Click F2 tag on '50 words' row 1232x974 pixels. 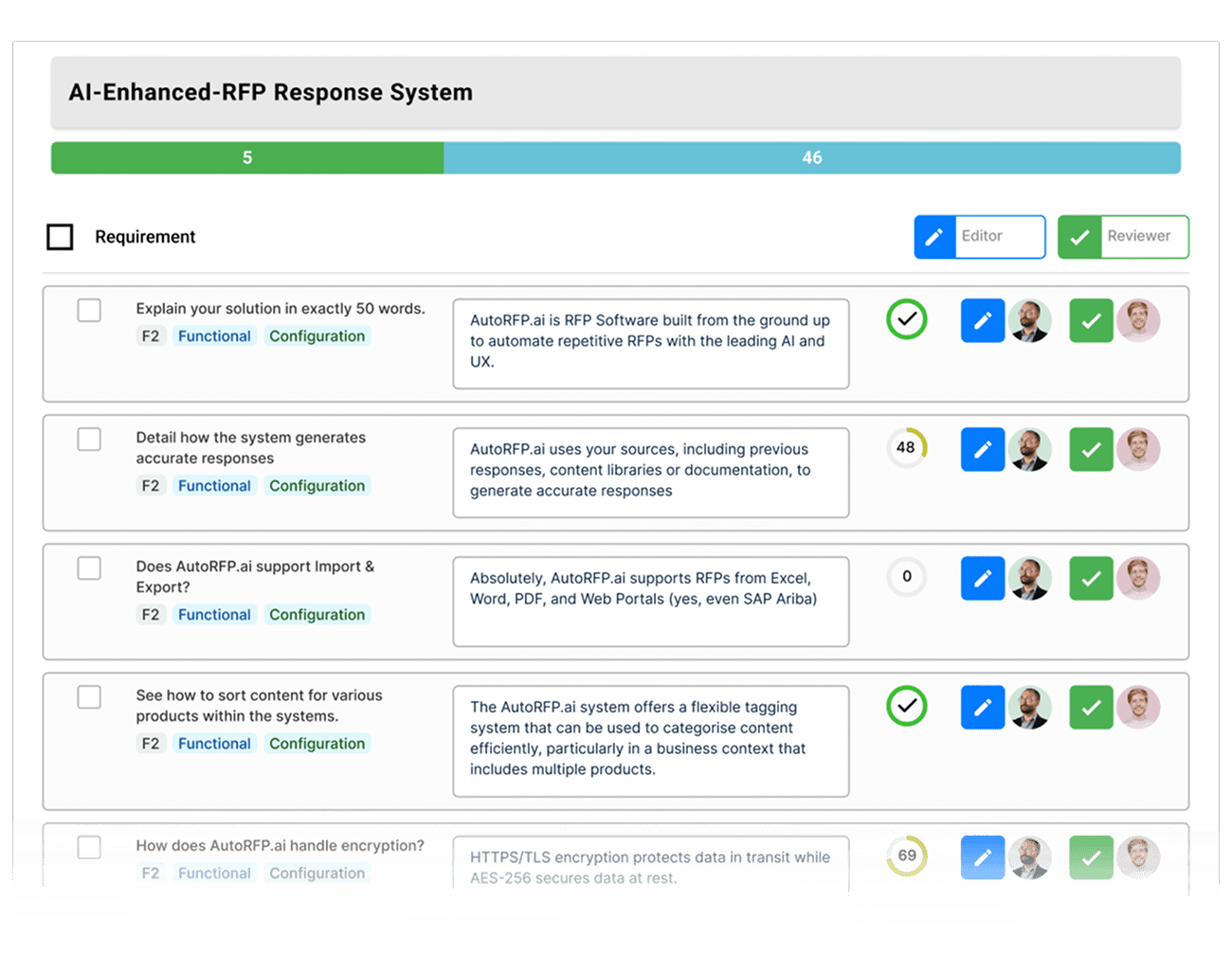[151, 336]
